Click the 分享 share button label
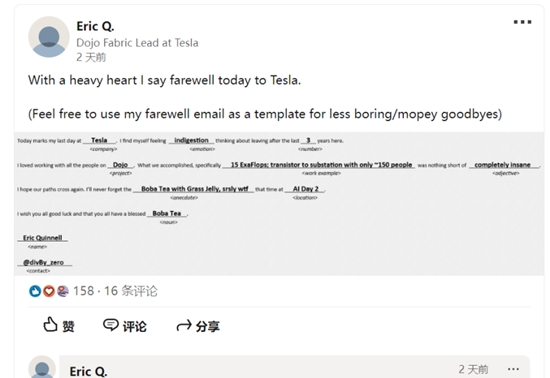This screenshot has width=550, height=378. (208, 326)
